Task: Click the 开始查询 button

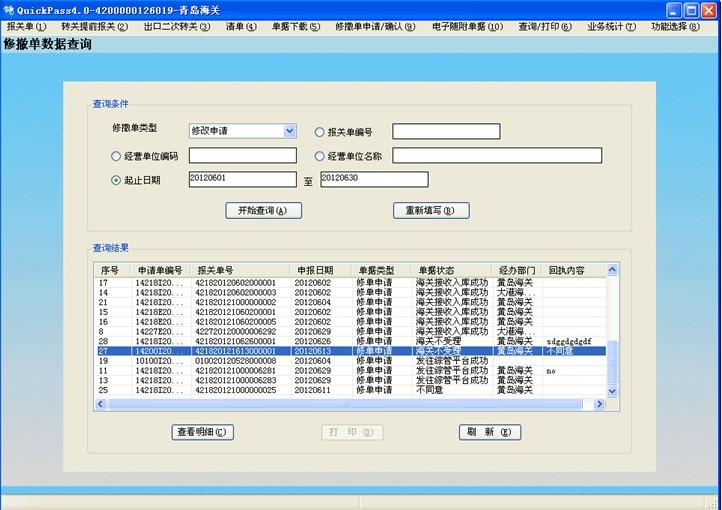Action: tap(263, 211)
